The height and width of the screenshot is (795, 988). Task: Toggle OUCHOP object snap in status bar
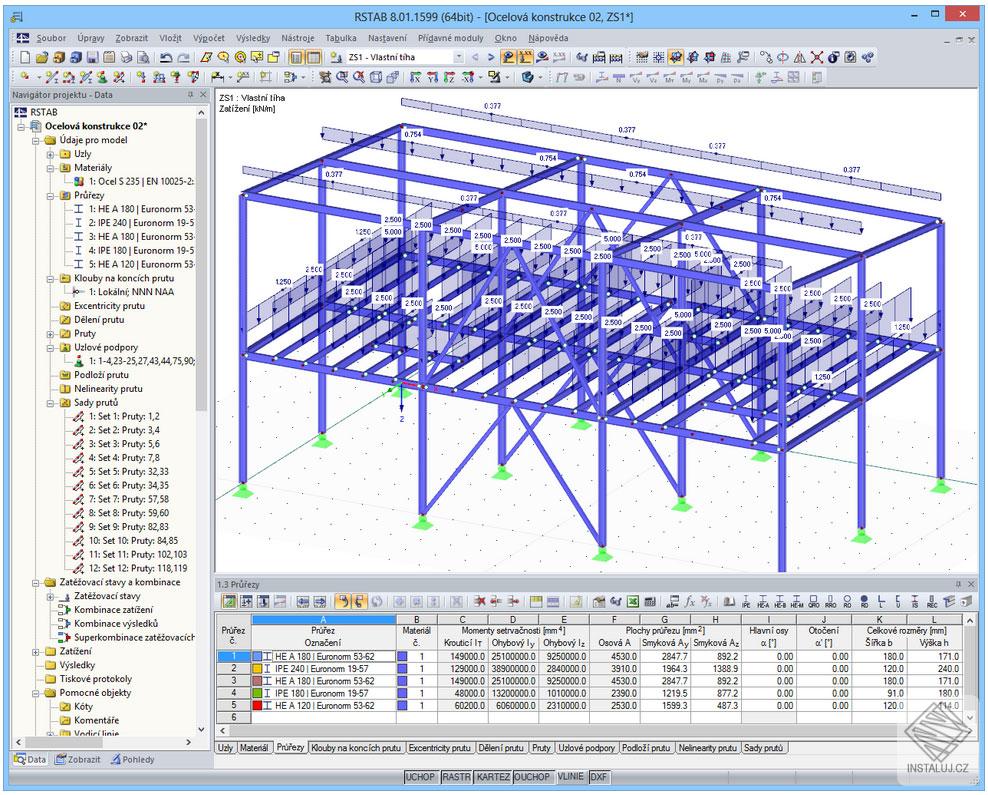pyautogui.click(x=532, y=777)
